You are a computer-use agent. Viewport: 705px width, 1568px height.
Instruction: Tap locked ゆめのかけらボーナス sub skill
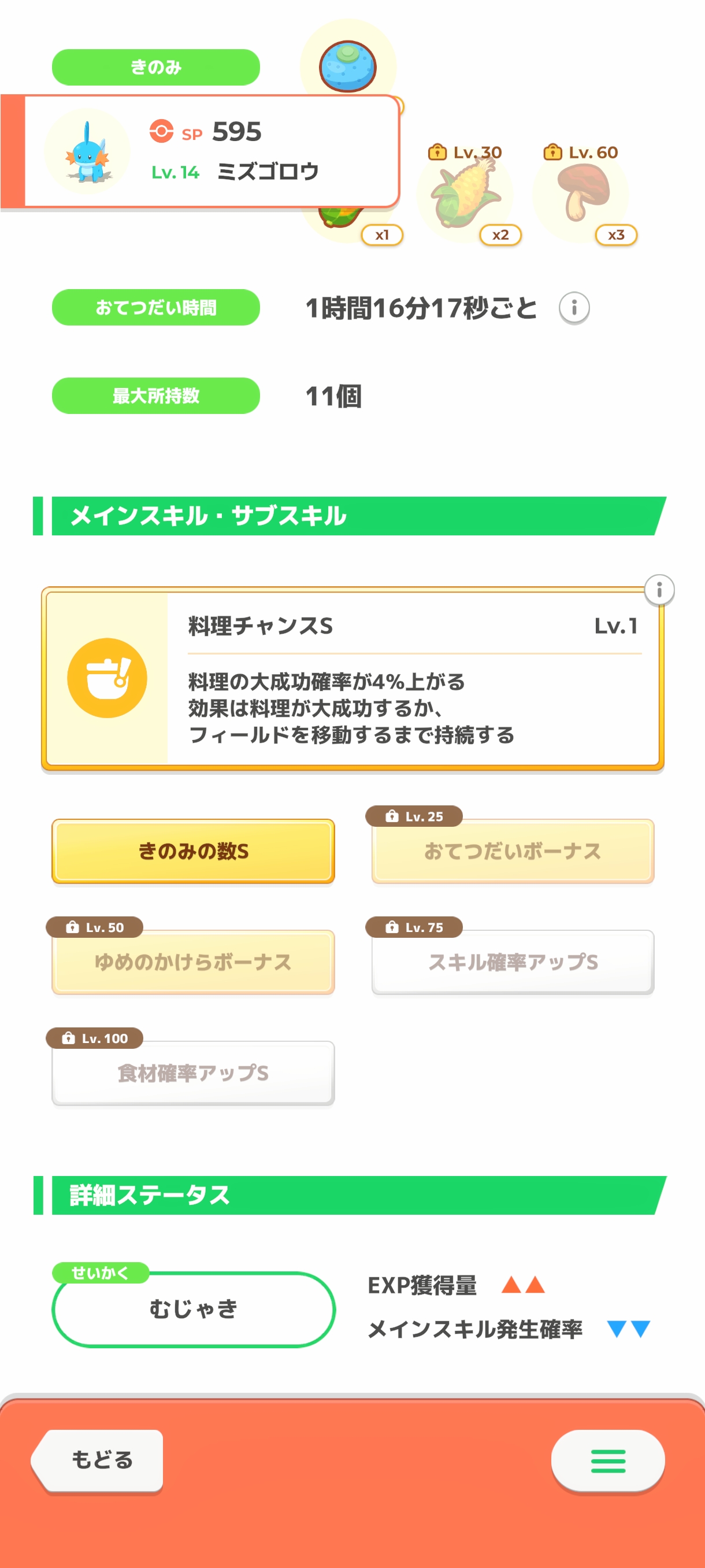[x=193, y=961]
